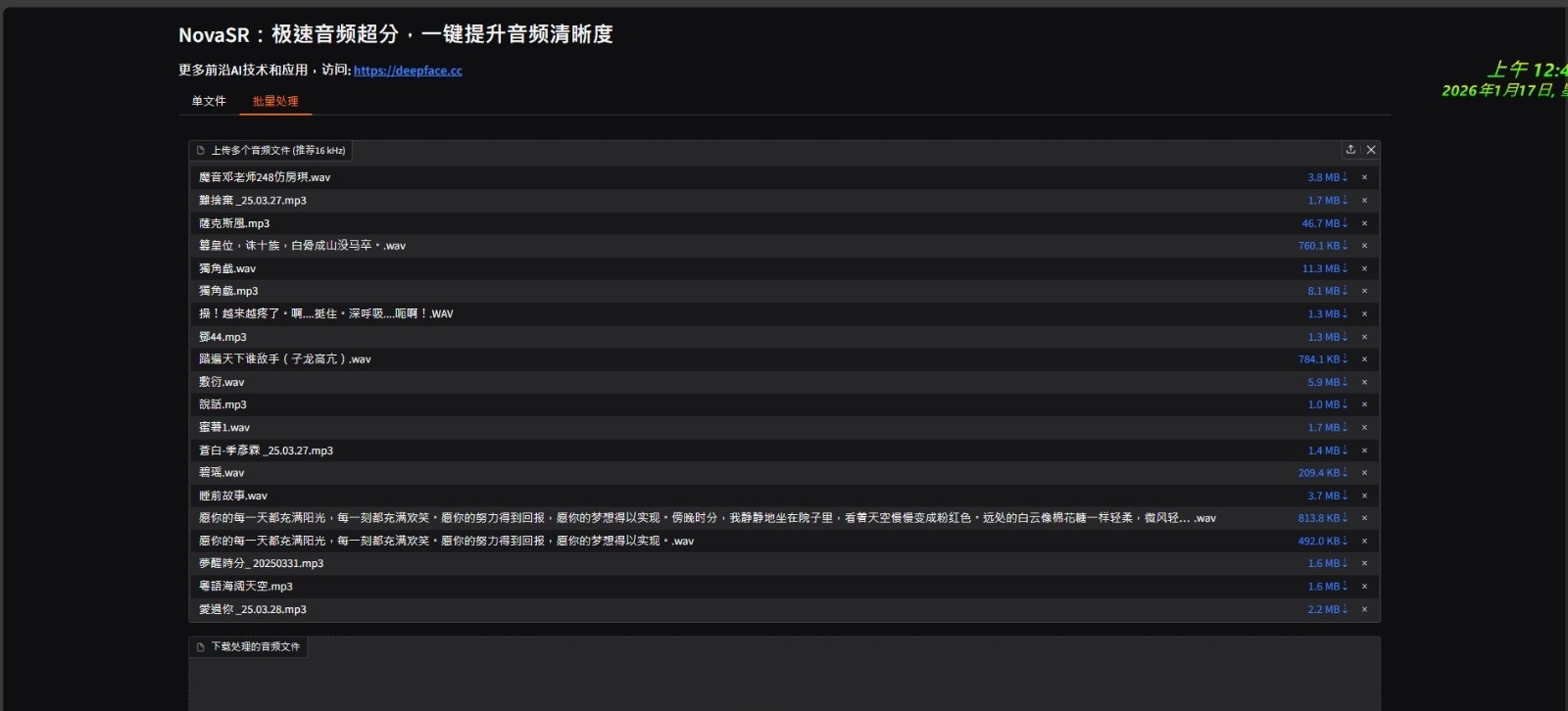The image size is (1568, 711).
Task: Open the upload files icon in the file panel
Action: [1350, 150]
